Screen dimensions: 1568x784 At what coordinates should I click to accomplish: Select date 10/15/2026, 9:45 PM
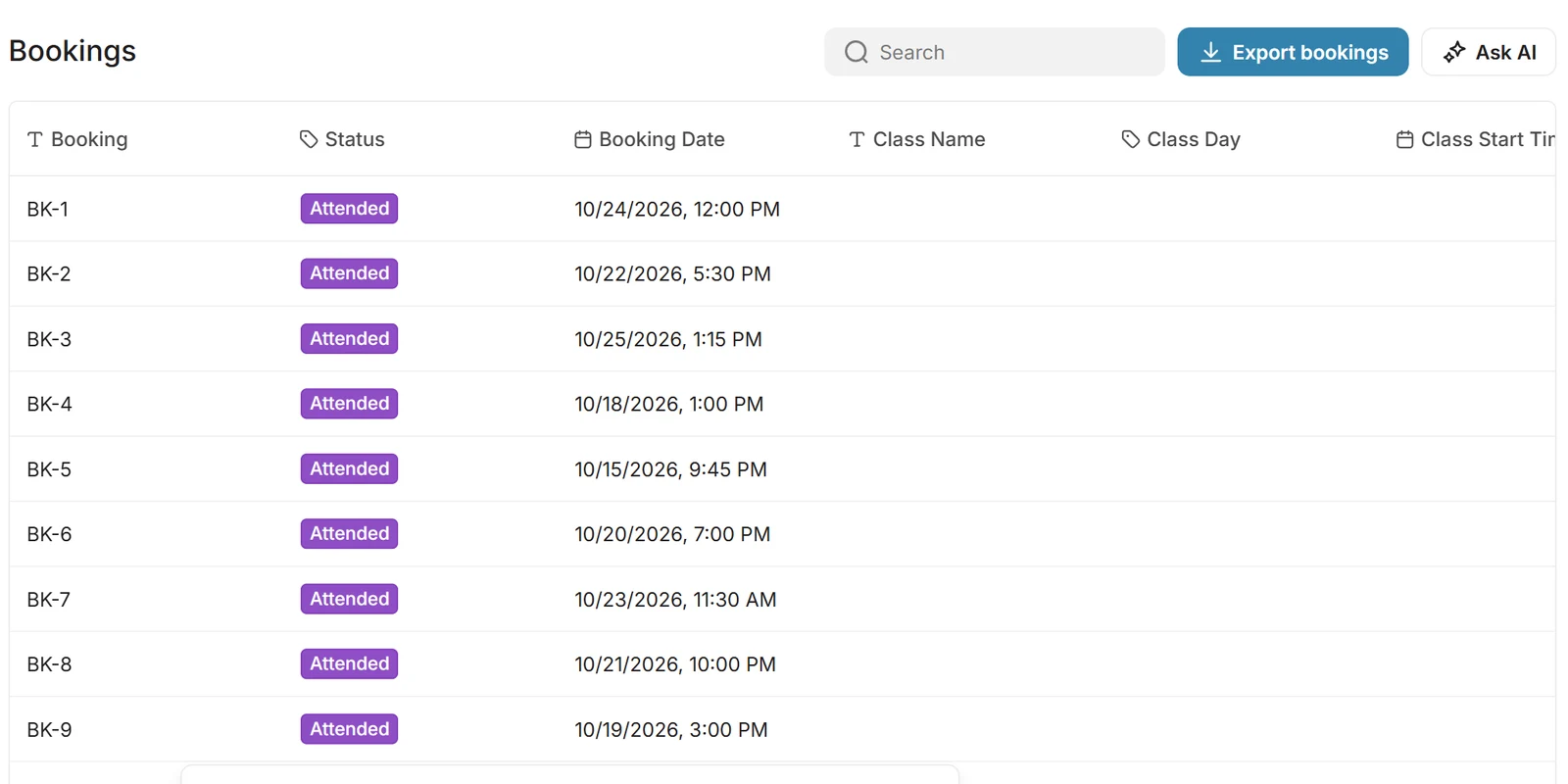point(670,469)
